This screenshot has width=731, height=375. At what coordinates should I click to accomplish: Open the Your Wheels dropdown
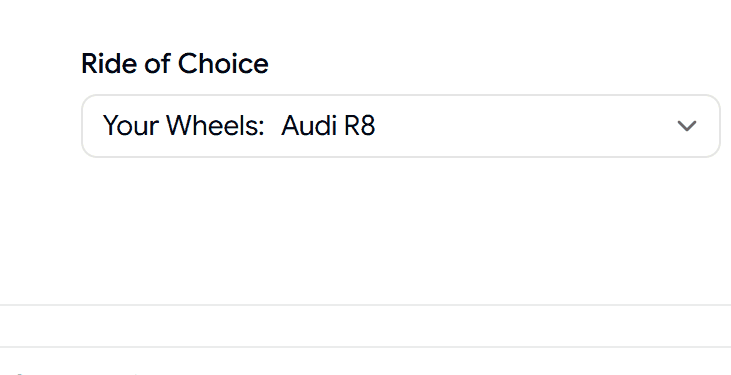click(401, 126)
